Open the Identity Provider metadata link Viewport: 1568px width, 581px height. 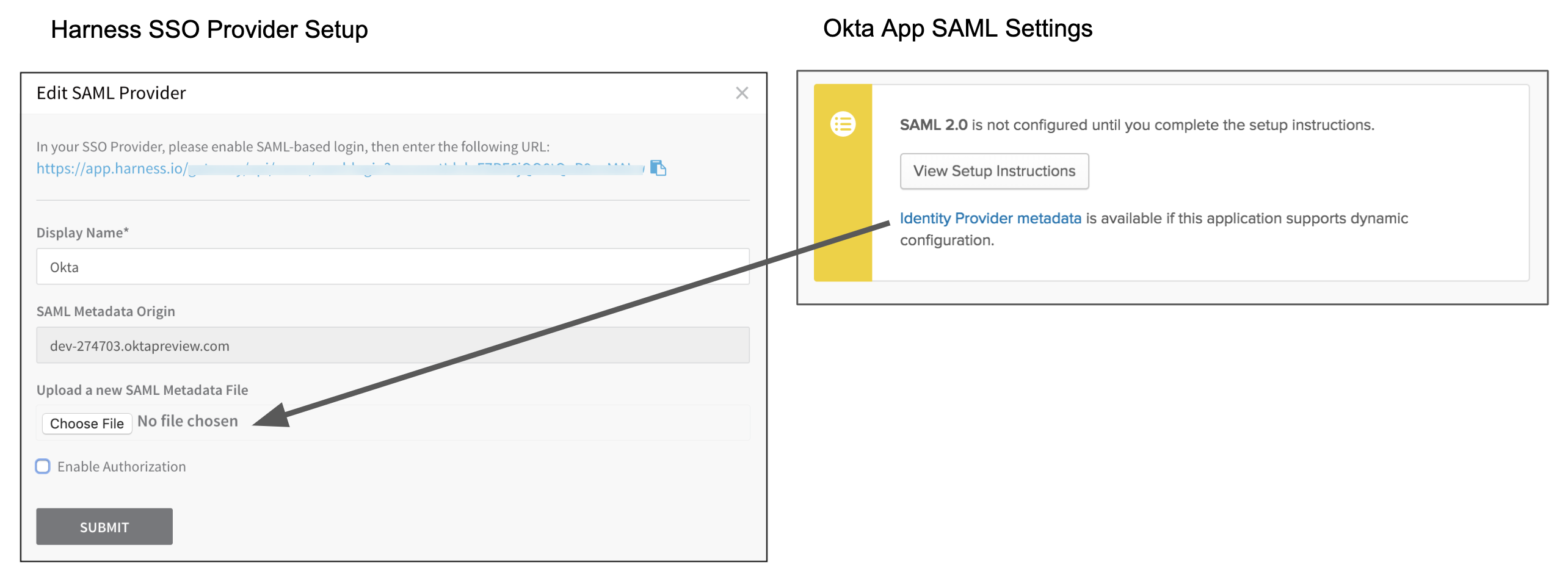click(x=990, y=218)
